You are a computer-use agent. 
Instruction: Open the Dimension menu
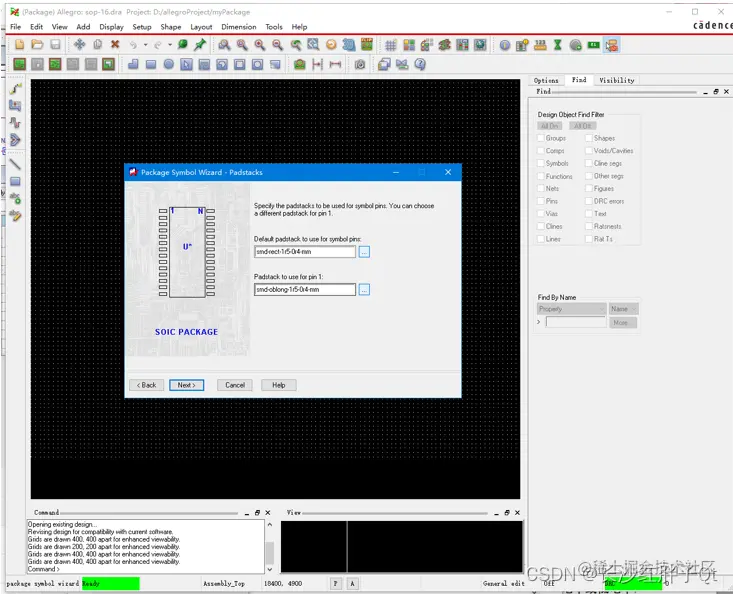click(238, 27)
